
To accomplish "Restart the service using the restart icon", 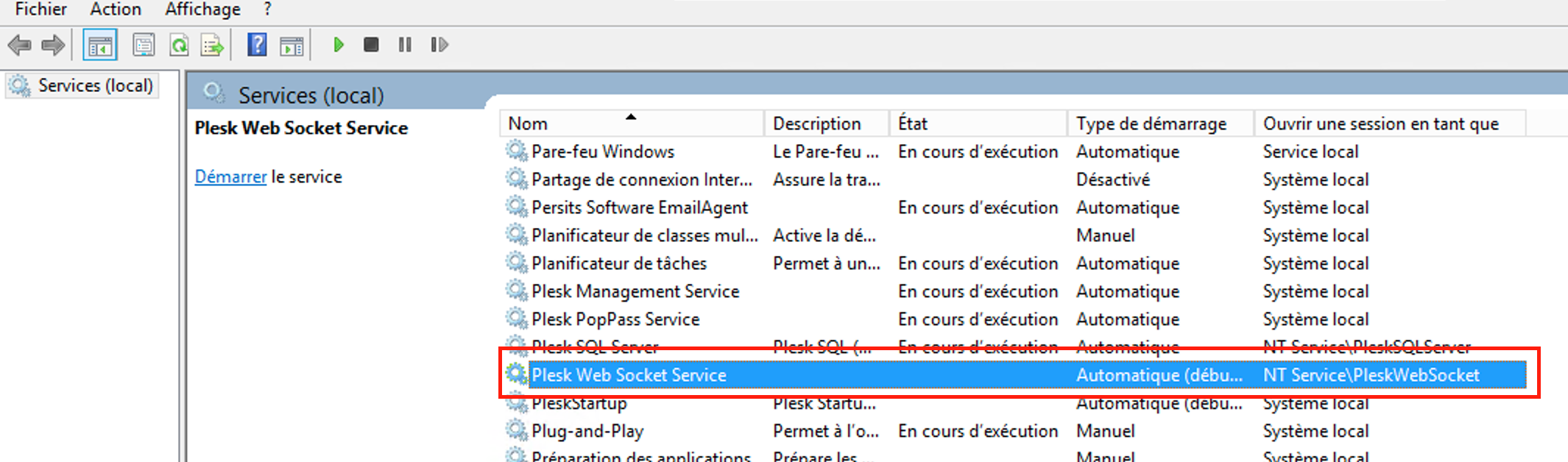I will 439,45.
